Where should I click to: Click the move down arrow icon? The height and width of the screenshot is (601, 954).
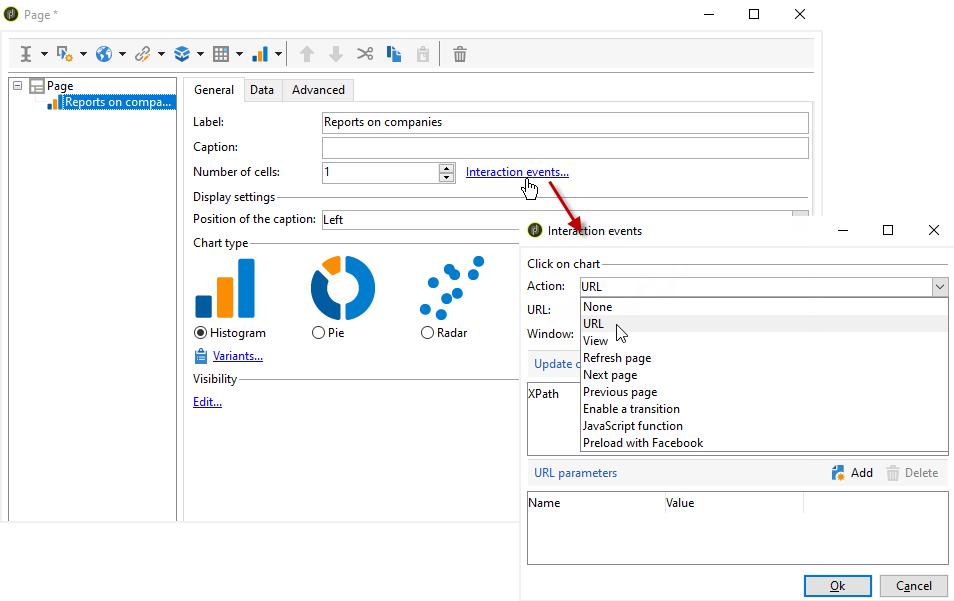click(x=336, y=54)
